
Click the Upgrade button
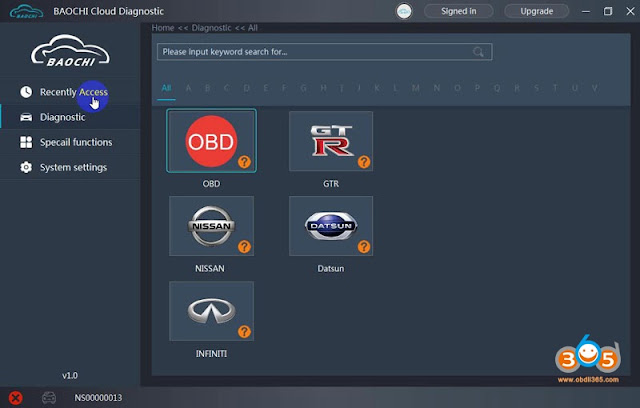pos(536,11)
